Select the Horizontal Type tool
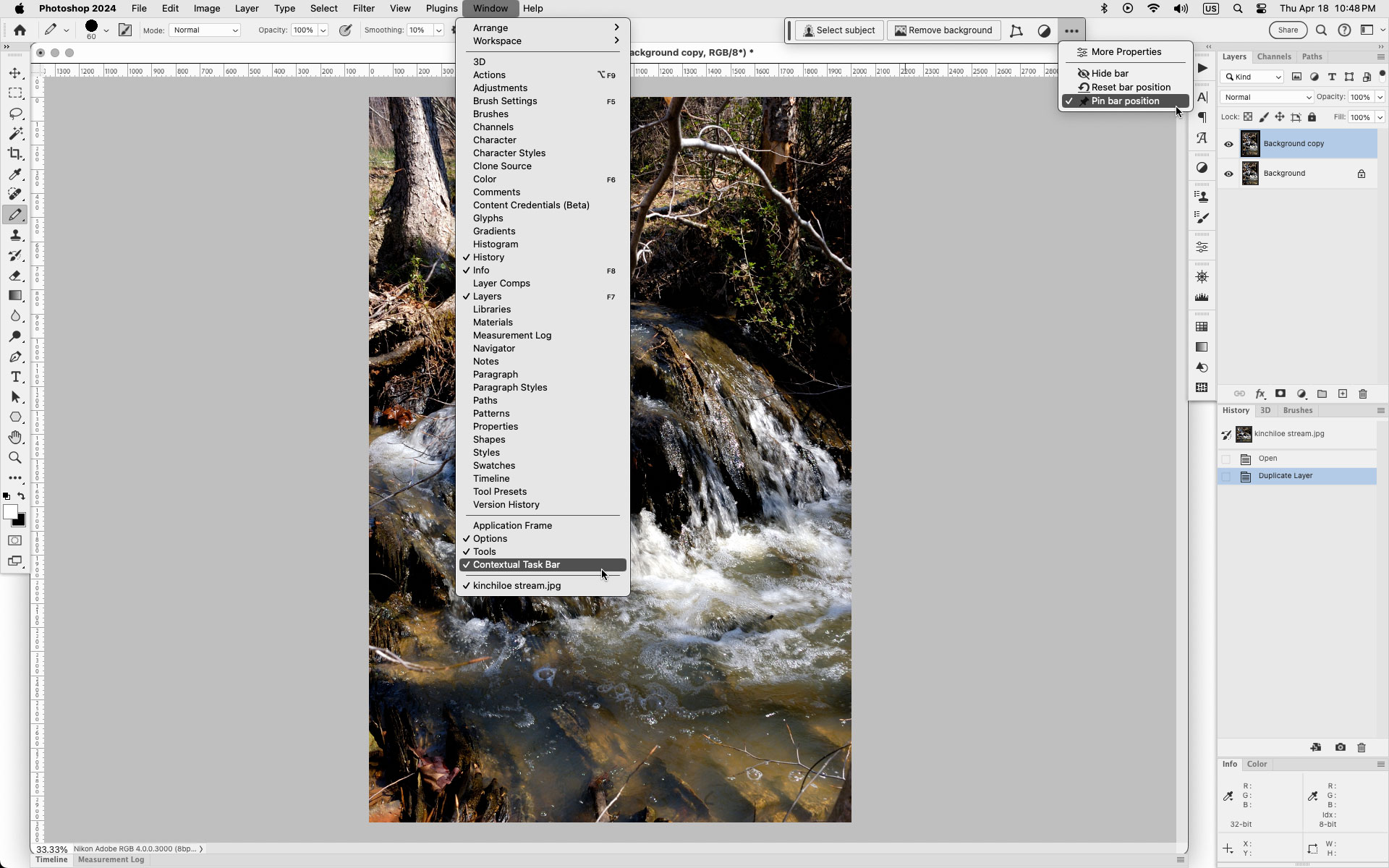 (x=15, y=376)
